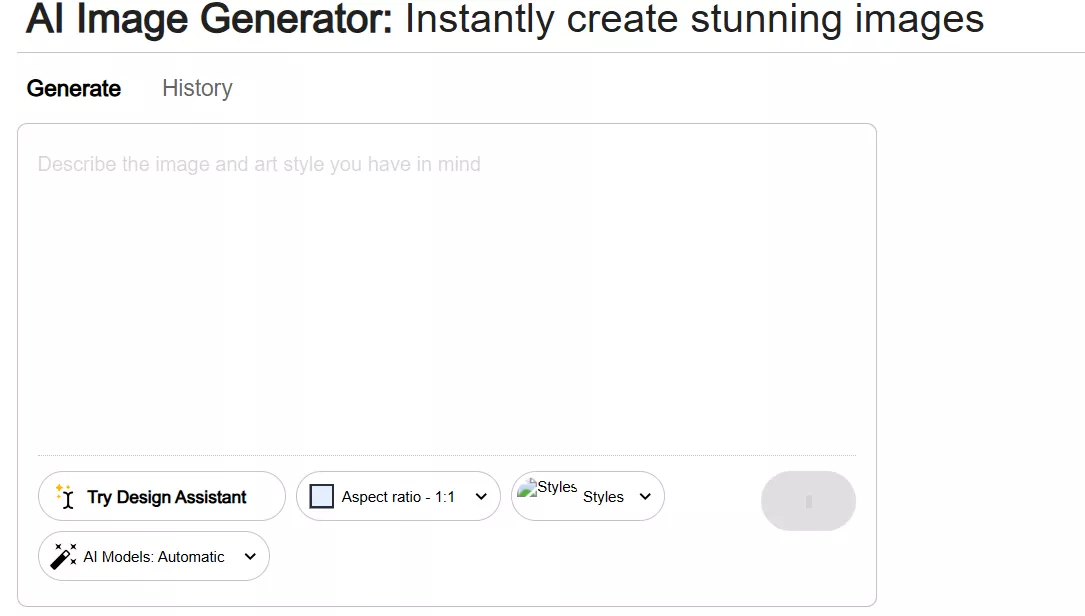Click the sparkle text-cursor Design Assistant icon
This screenshot has height=616, width=1085.
(x=65, y=496)
